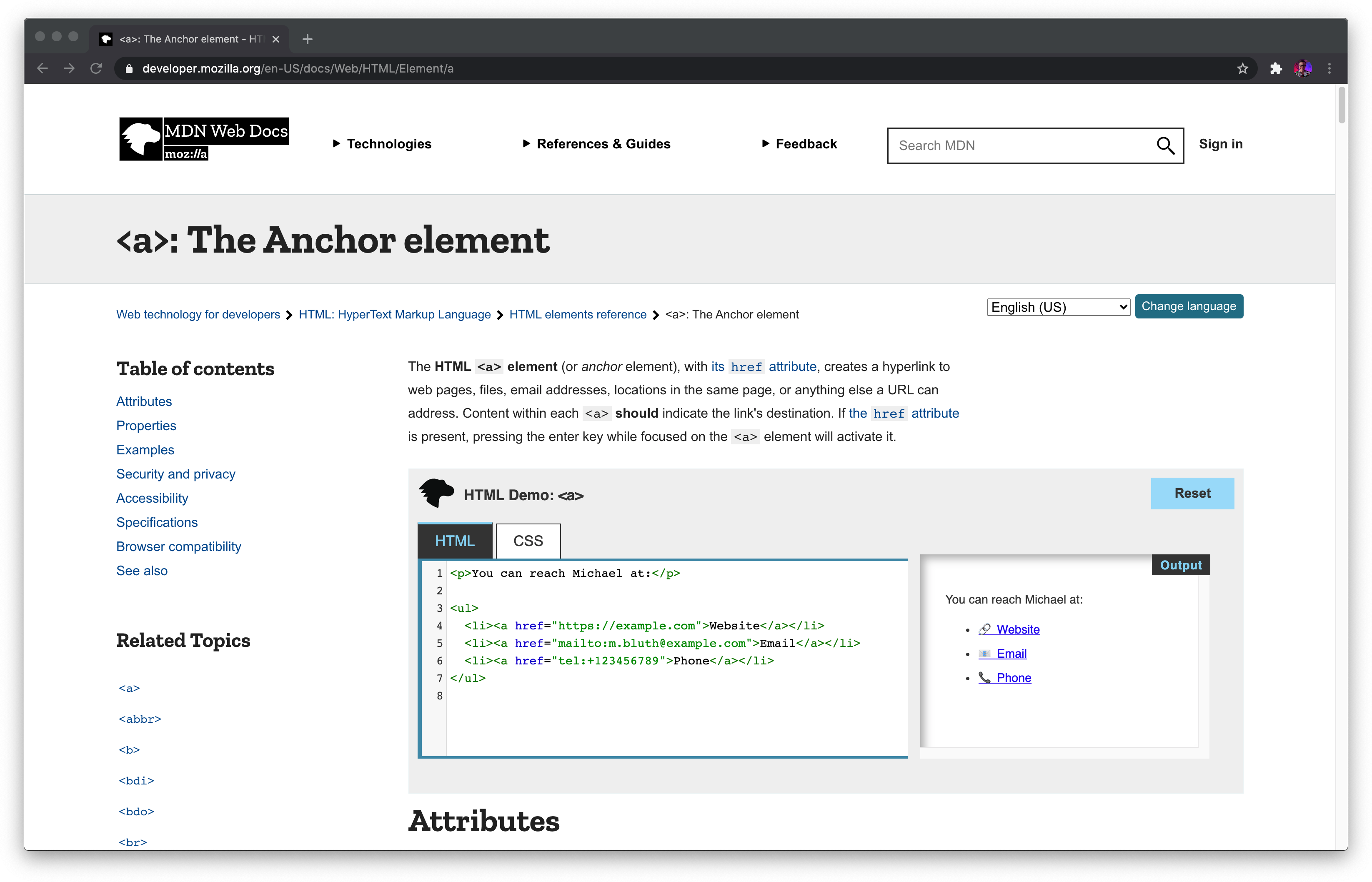Open the Chrome profile avatar
Image resolution: width=1372 pixels, height=882 pixels.
pyautogui.click(x=1302, y=69)
